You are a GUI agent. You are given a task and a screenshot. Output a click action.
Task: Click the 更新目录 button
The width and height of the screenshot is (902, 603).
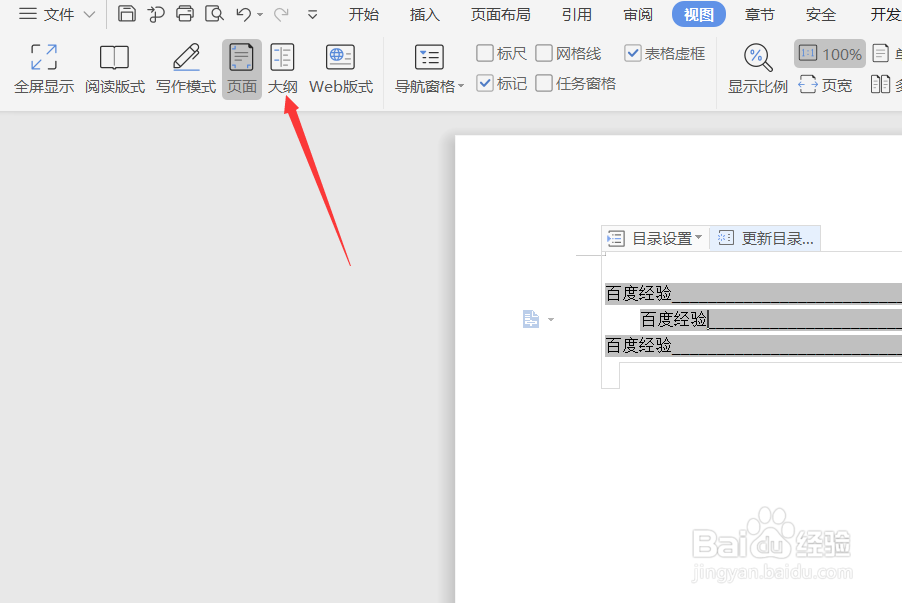766,238
